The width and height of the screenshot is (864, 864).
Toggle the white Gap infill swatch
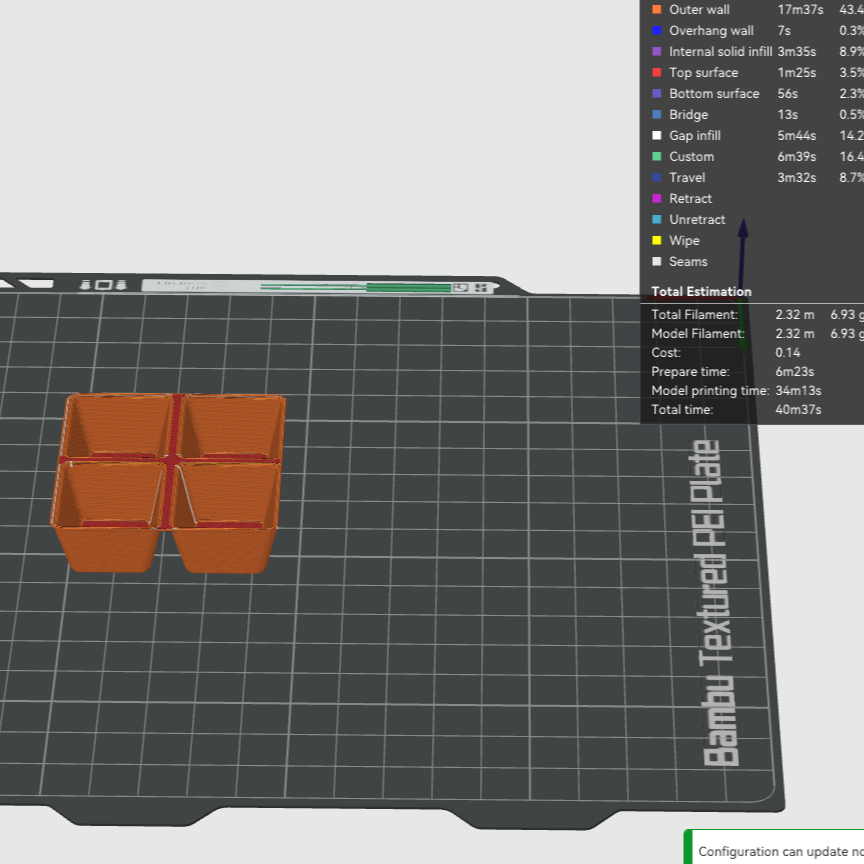coord(656,135)
